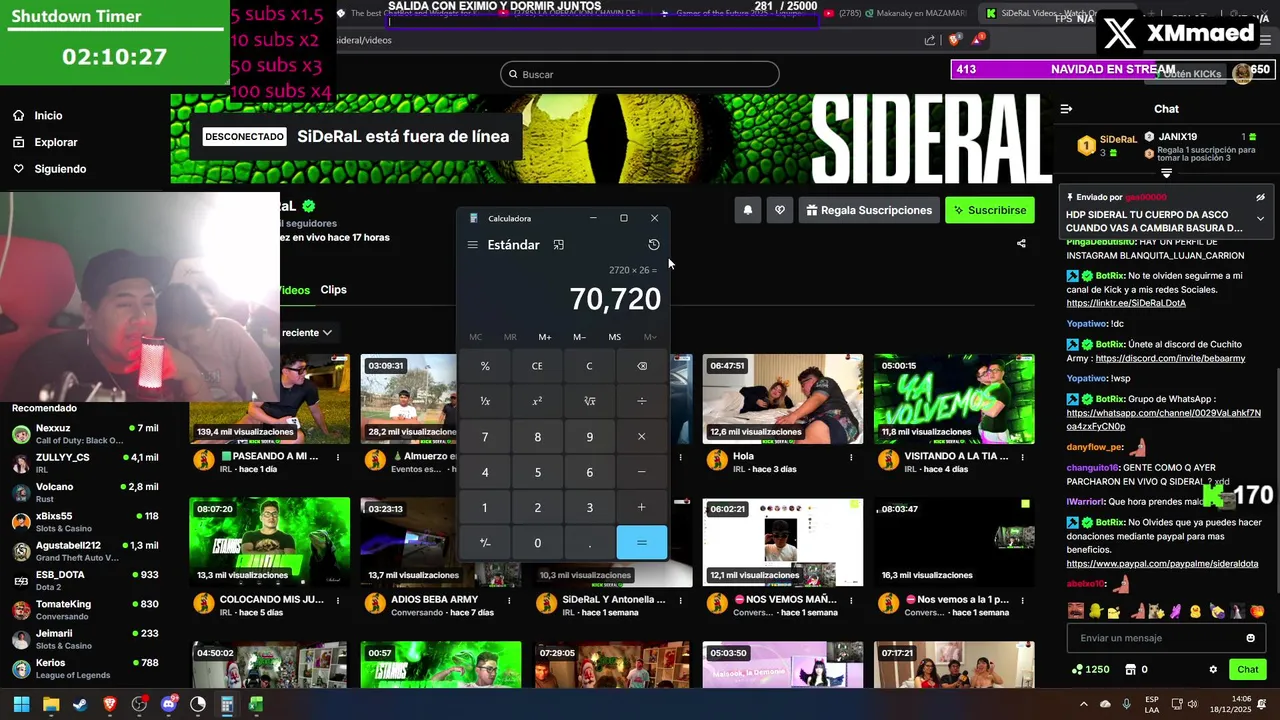The width and height of the screenshot is (1280, 720).
Task: Click the M+ memory add button
Action: pos(545,337)
